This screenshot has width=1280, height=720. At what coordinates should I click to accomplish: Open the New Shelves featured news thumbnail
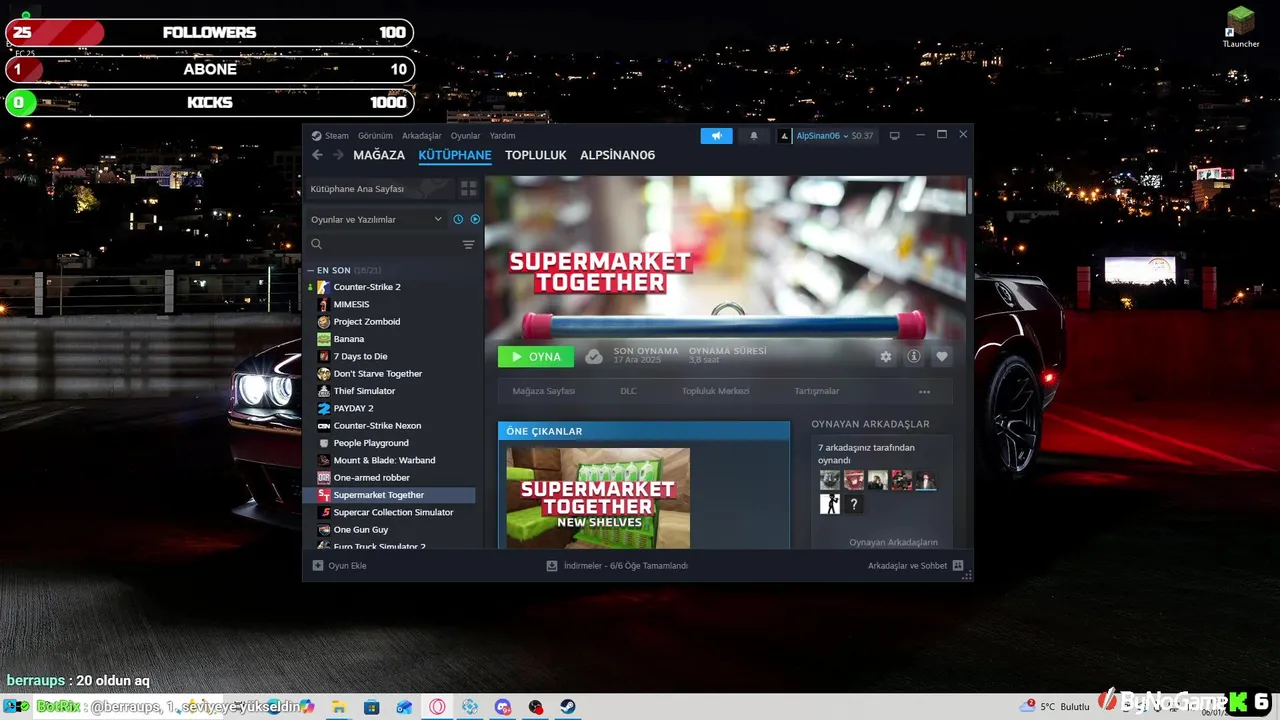(x=598, y=497)
